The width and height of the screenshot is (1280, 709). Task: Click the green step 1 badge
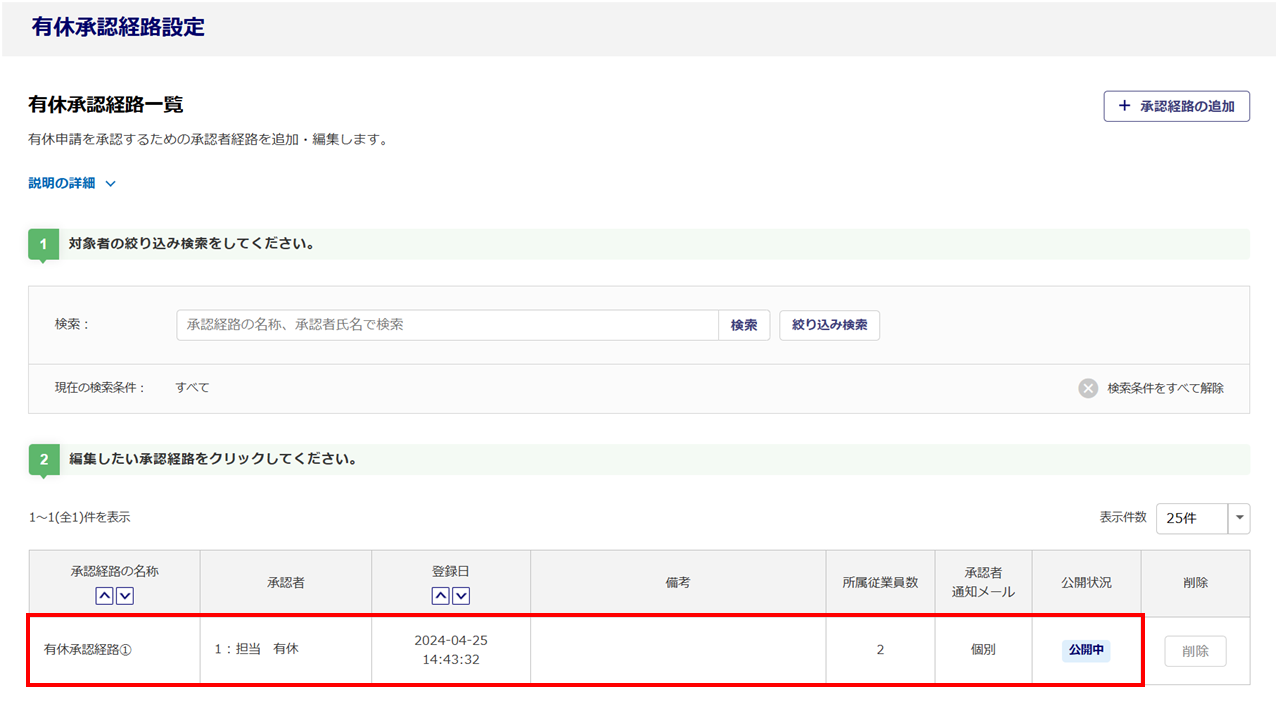(x=43, y=245)
